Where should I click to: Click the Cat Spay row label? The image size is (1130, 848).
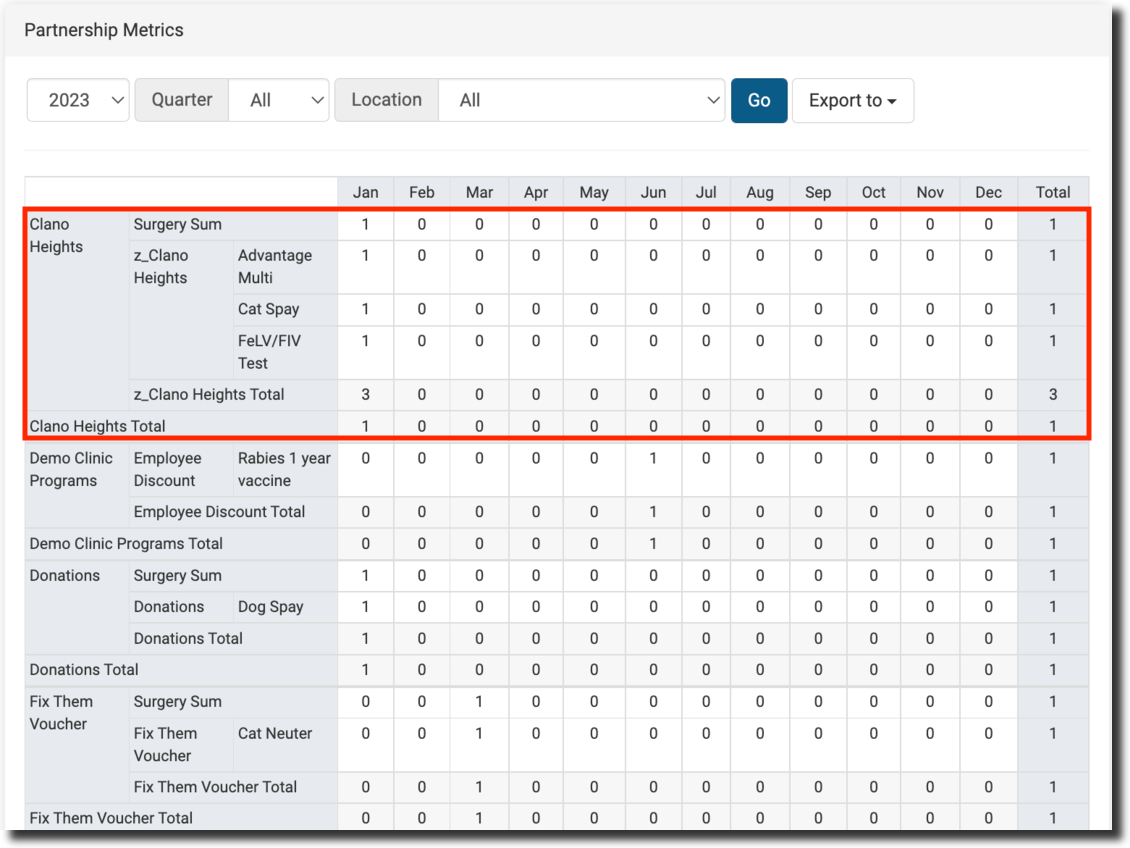click(268, 309)
